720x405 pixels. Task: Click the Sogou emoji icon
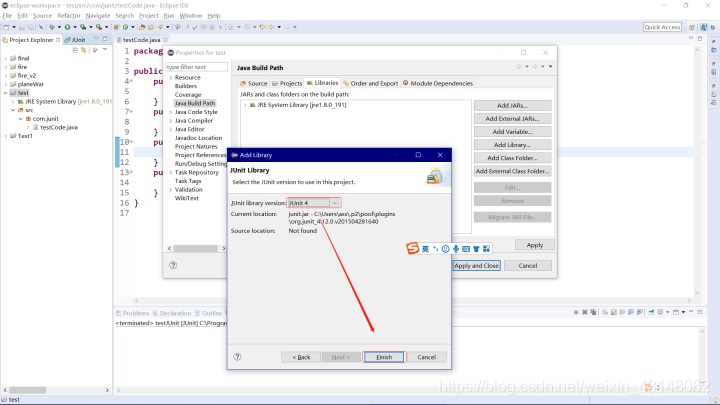tap(445, 249)
